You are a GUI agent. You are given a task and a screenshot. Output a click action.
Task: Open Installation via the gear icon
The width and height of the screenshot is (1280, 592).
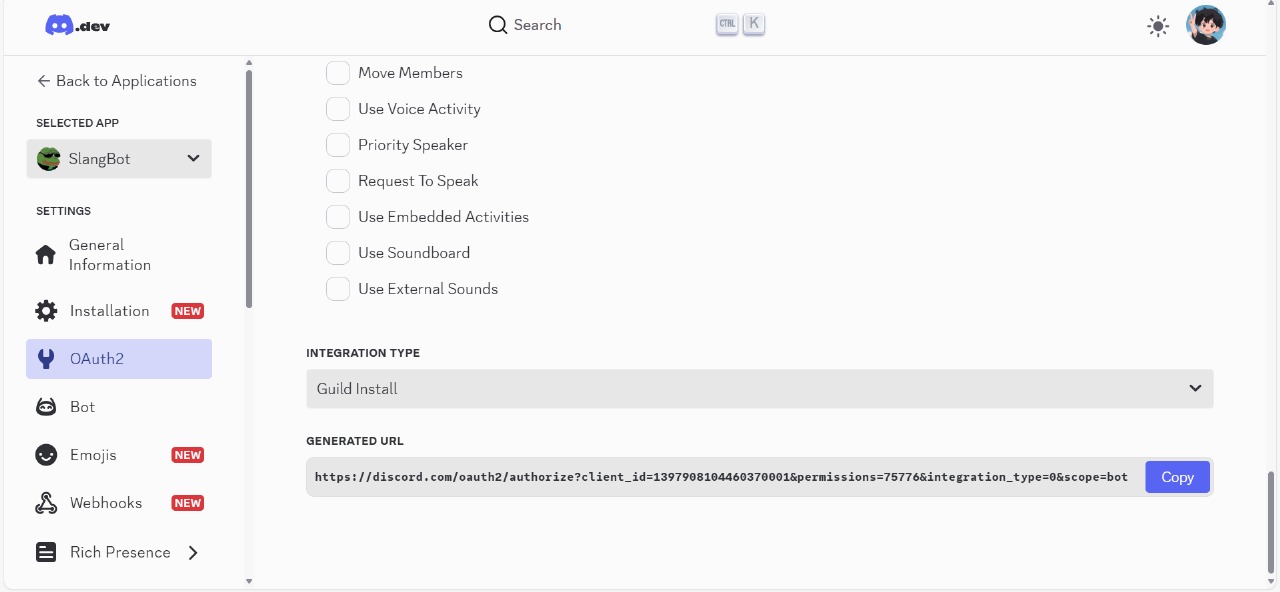pyautogui.click(x=46, y=311)
